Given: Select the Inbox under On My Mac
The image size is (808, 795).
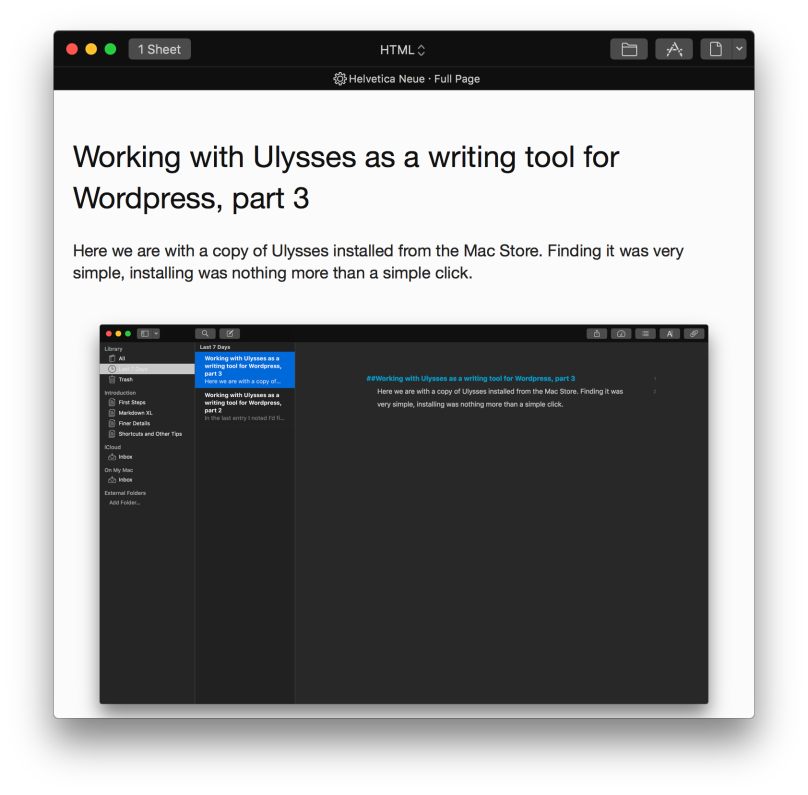Looking at the screenshot, I should [x=147, y=480].
